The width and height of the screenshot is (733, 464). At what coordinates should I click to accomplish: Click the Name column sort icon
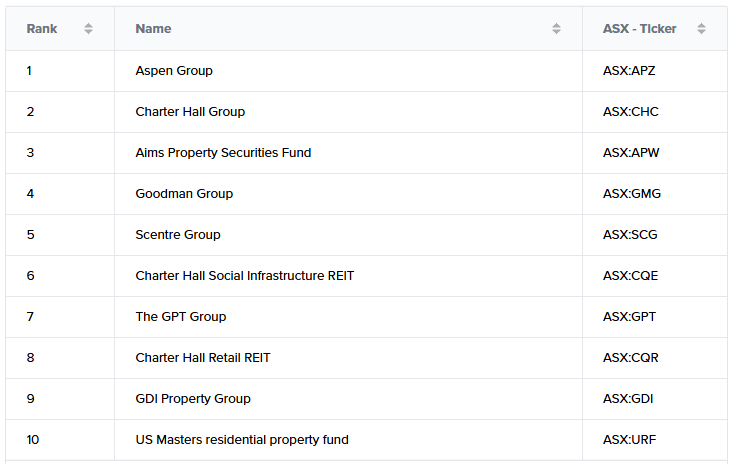point(556,29)
